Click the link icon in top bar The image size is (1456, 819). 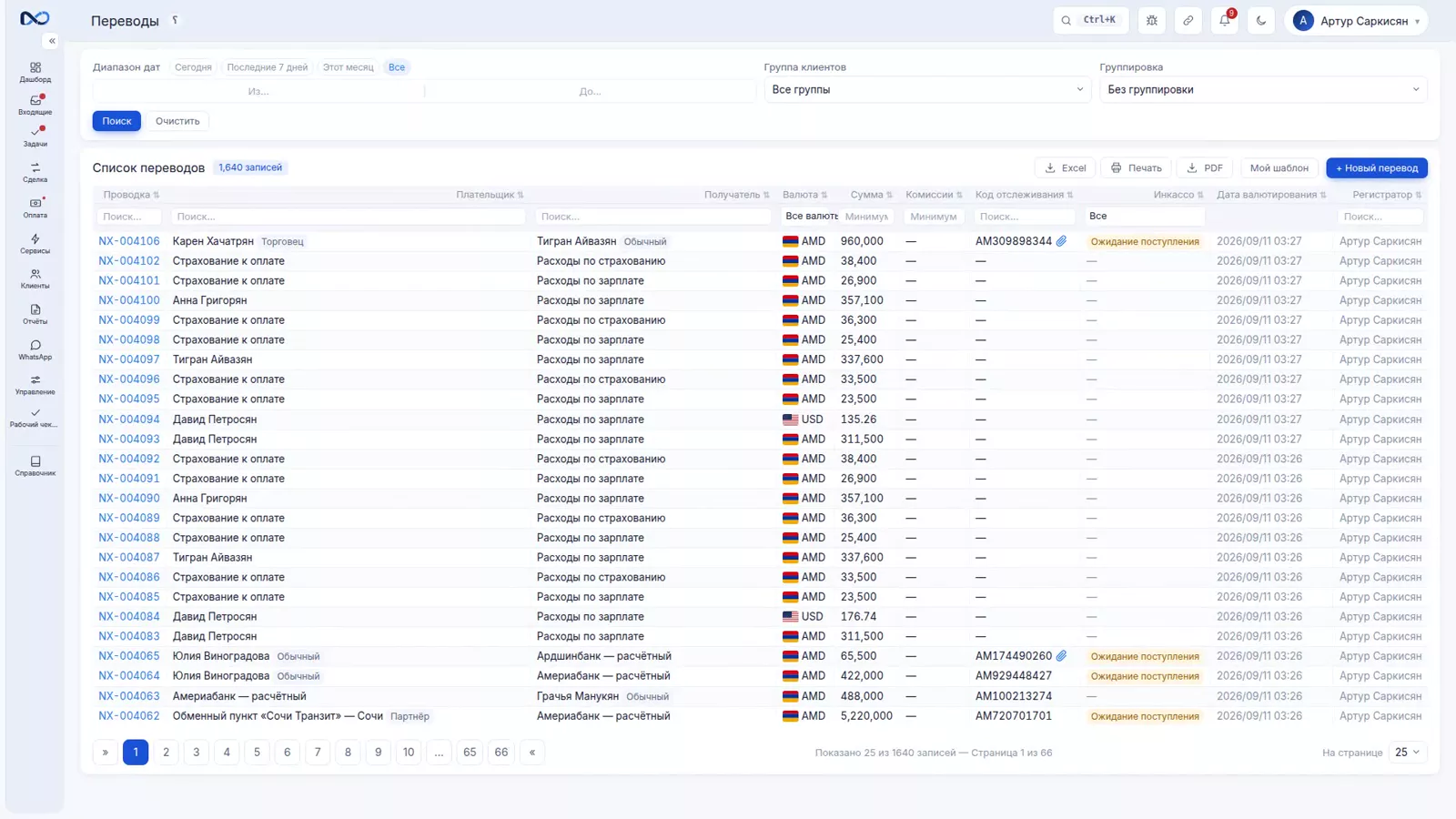pos(1188,20)
